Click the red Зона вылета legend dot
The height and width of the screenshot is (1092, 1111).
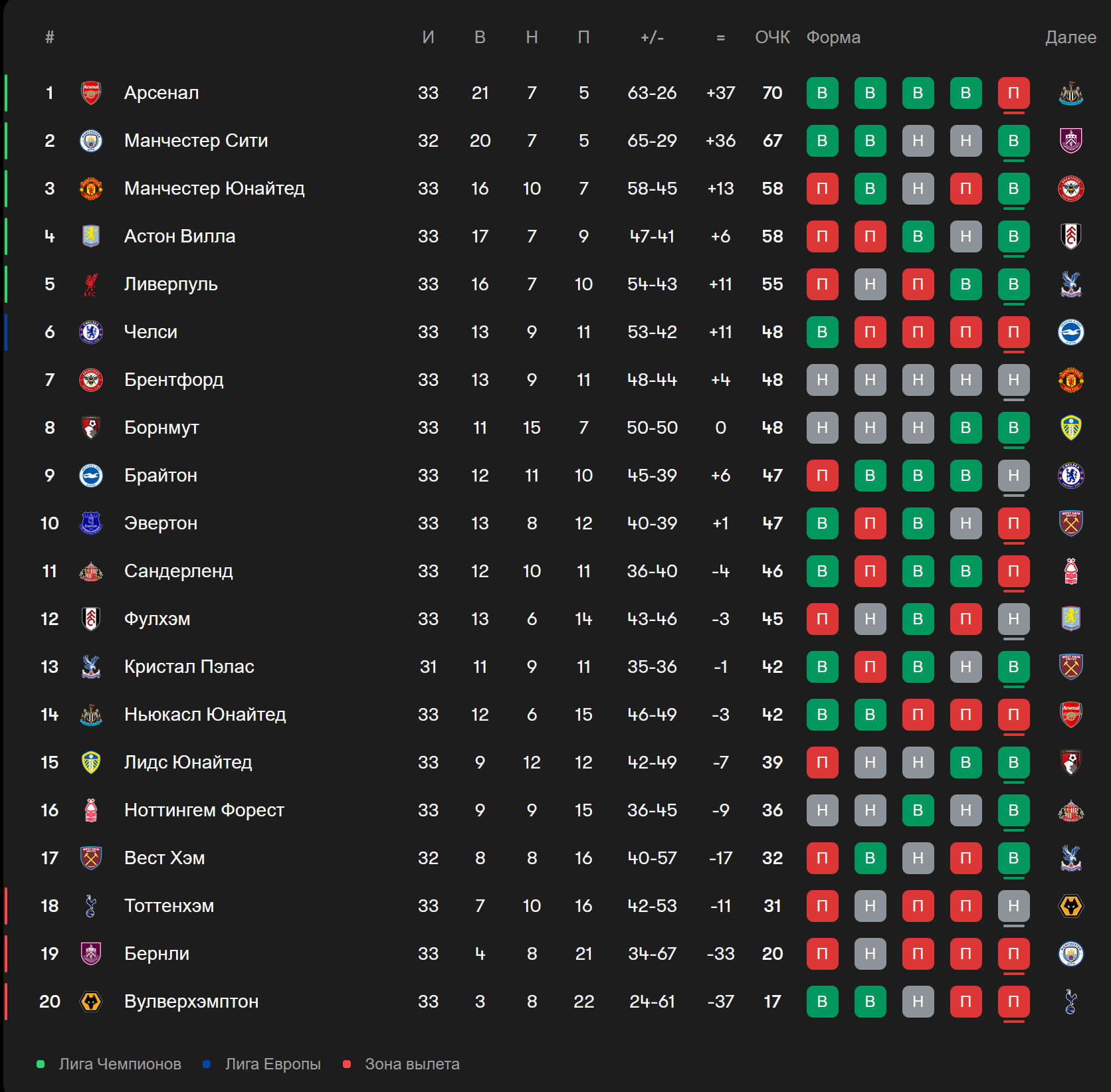(346, 1064)
